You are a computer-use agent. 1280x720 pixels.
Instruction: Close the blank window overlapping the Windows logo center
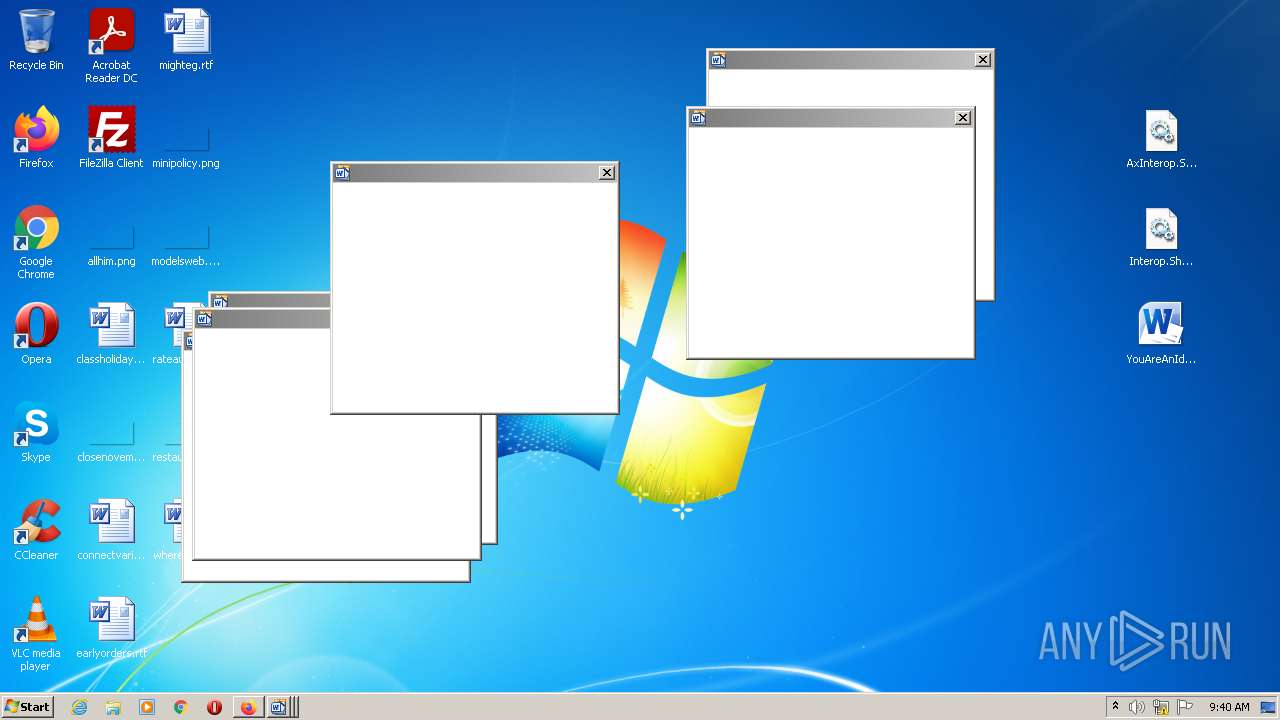607,173
